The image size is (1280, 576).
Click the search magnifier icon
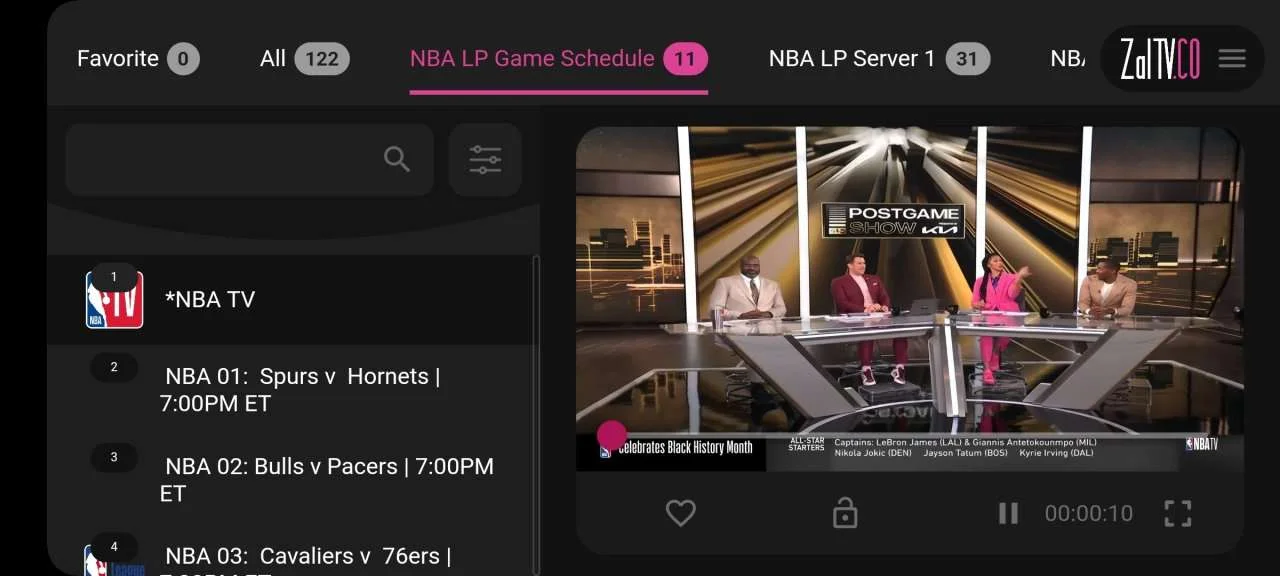click(397, 159)
